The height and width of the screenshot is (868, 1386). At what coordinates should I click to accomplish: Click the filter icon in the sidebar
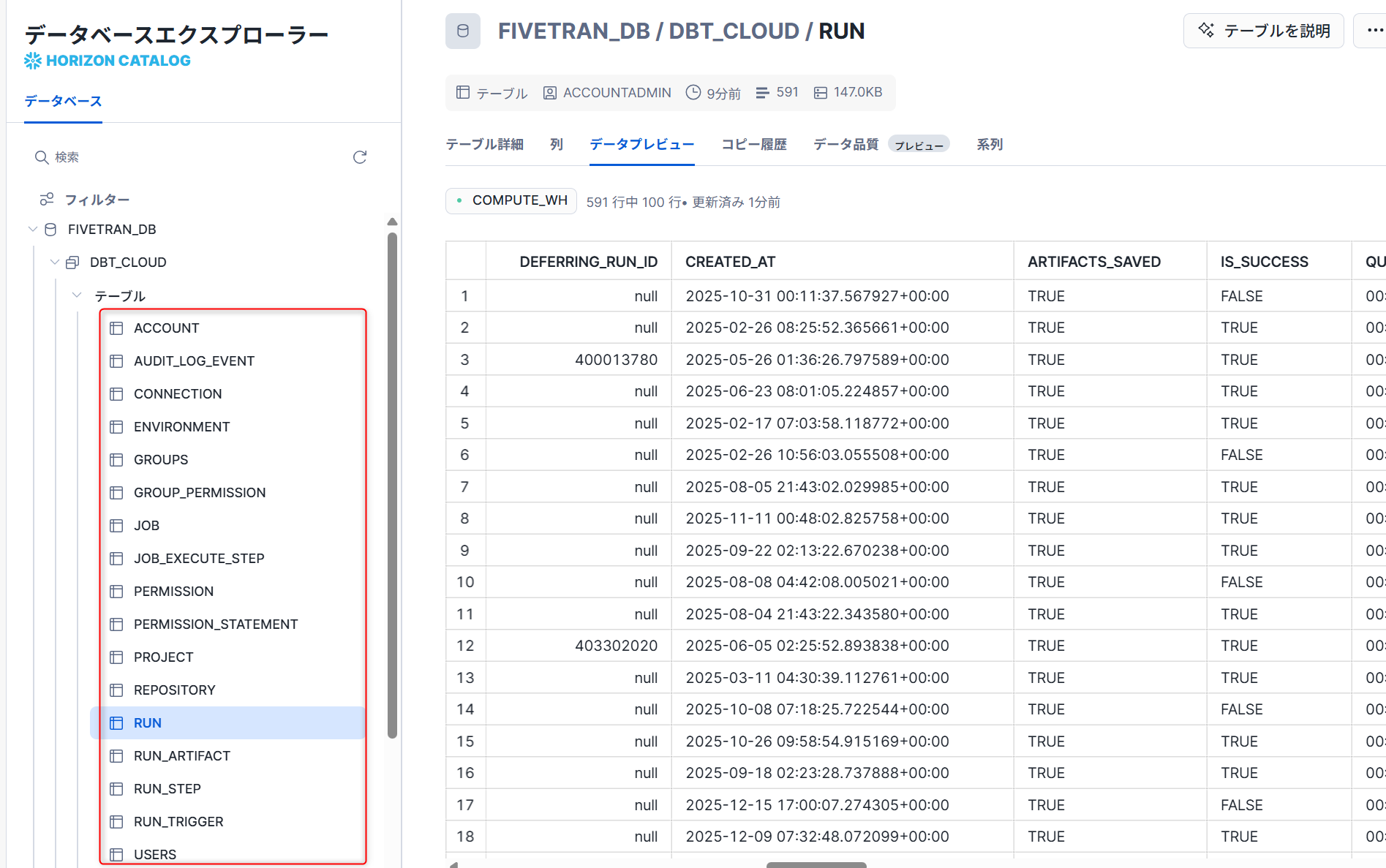(x=47, y=200)
